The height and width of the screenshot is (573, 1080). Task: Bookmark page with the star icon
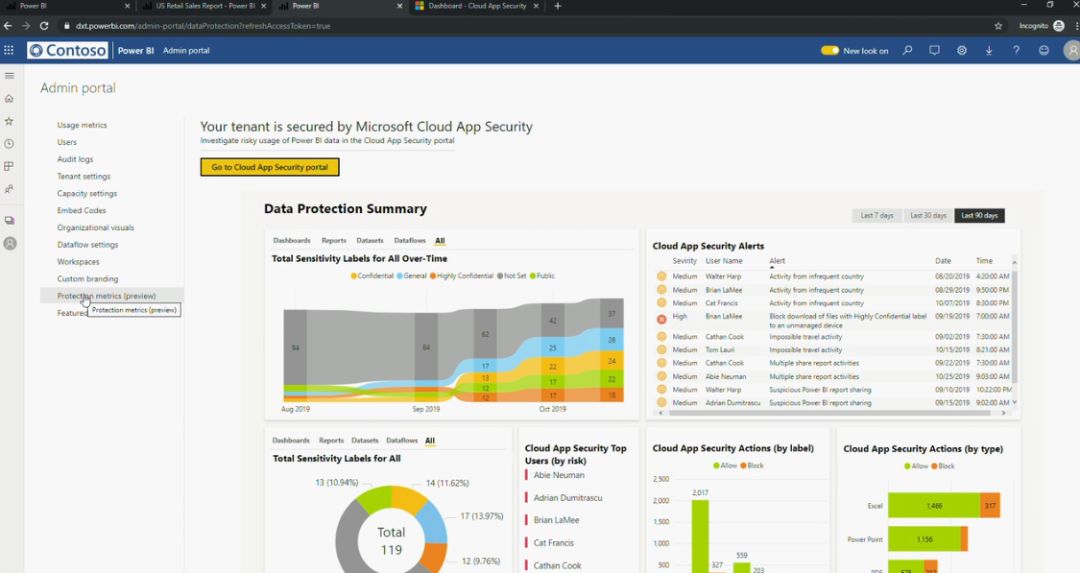click(x=998, y=25)
